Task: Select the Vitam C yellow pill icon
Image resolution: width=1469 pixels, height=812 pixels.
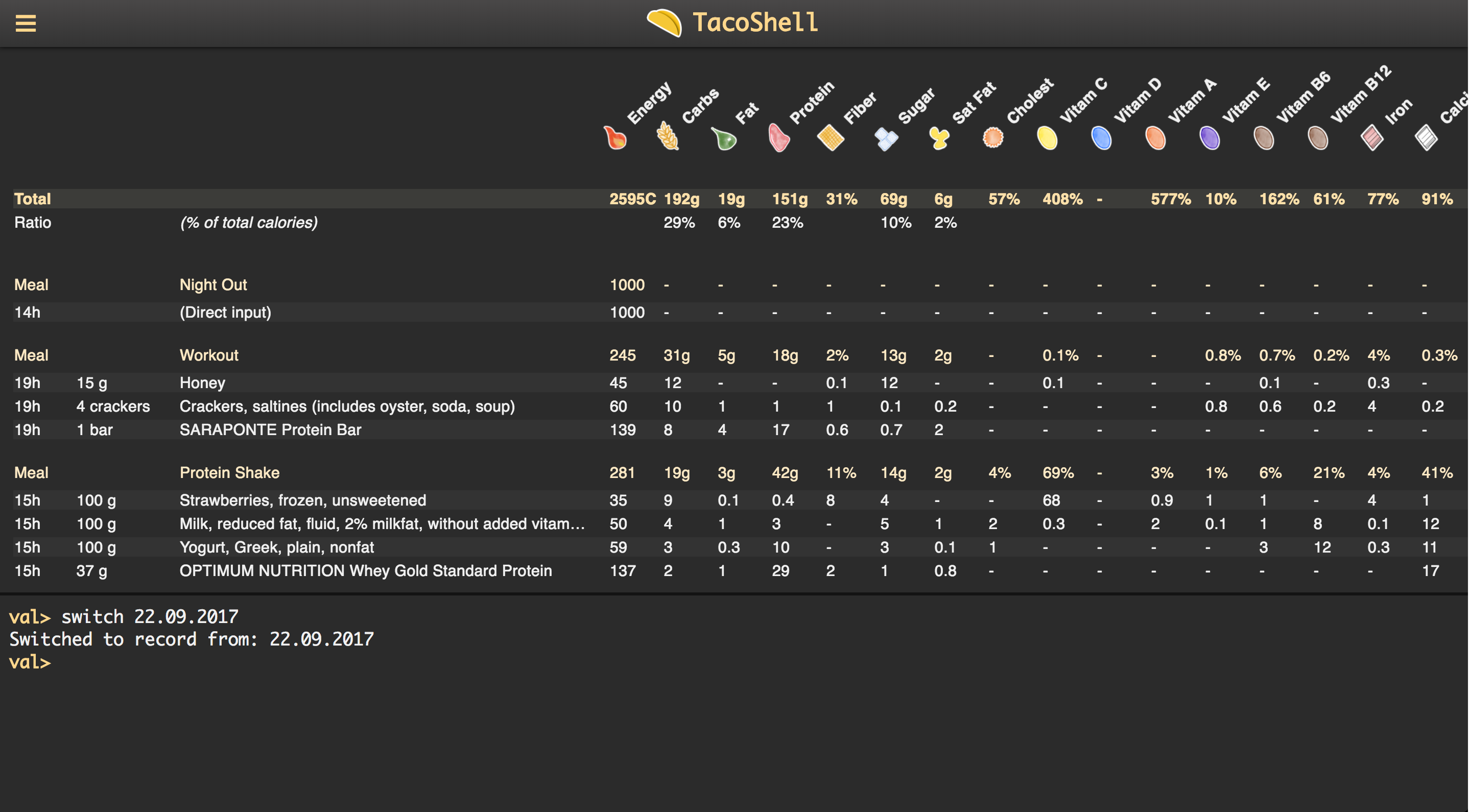Action: pos(1047,138)
